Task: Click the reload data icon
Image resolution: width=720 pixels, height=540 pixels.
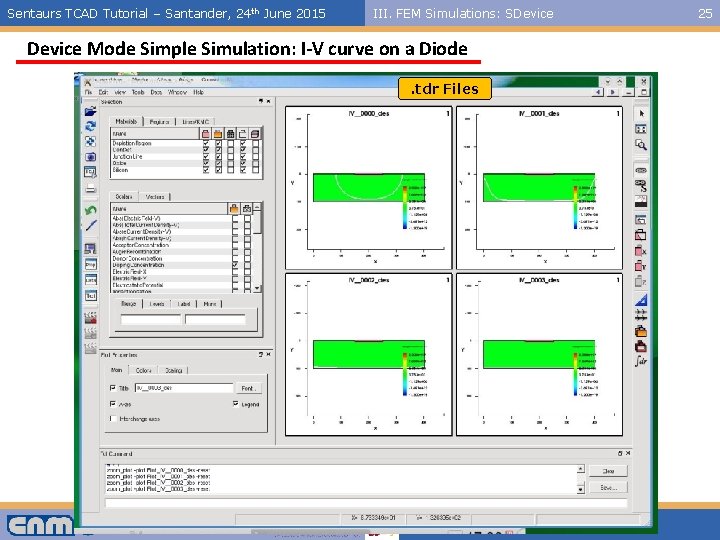Action: click(x=90, y=126)
